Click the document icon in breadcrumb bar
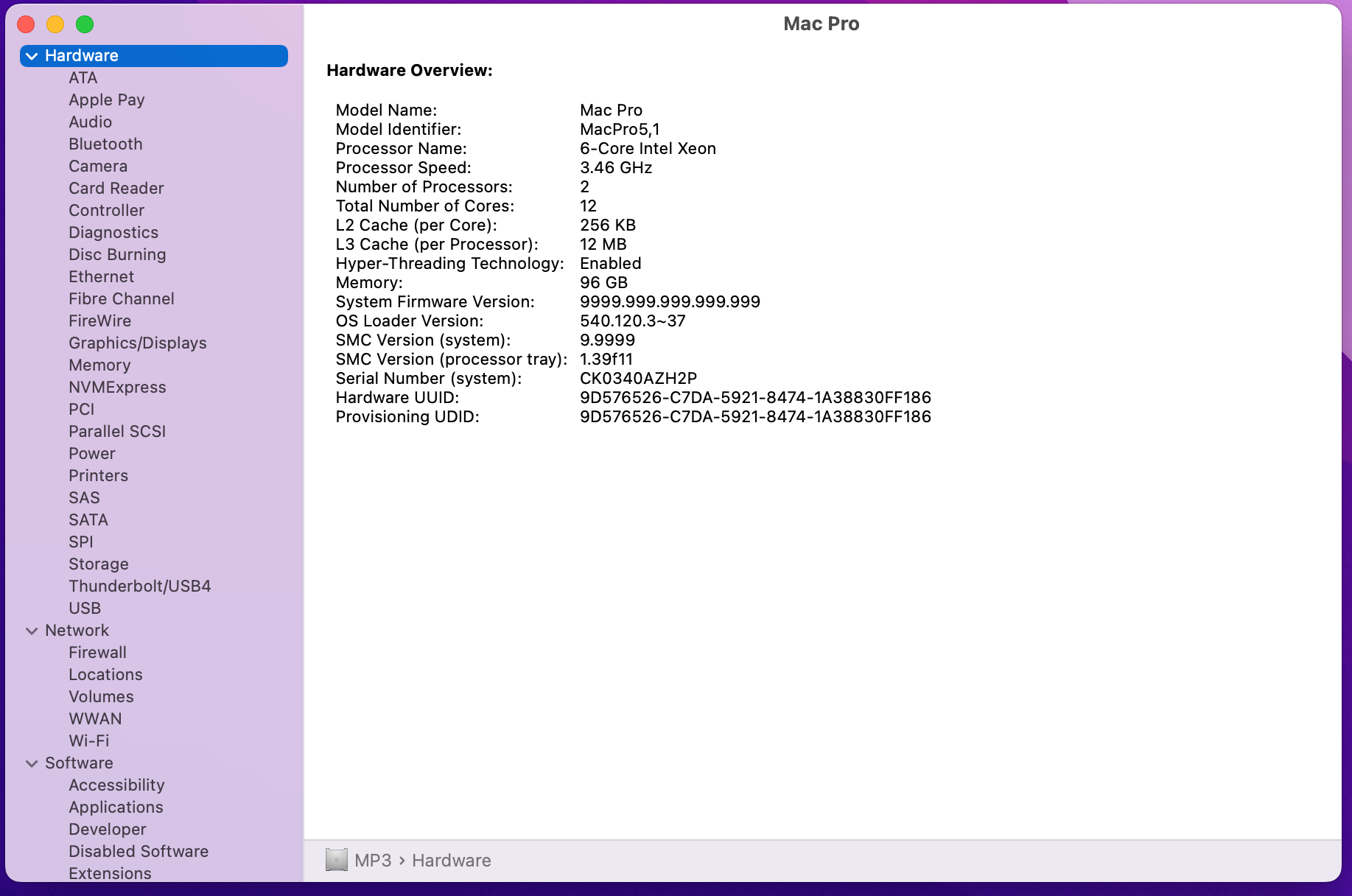 [336, 860]
